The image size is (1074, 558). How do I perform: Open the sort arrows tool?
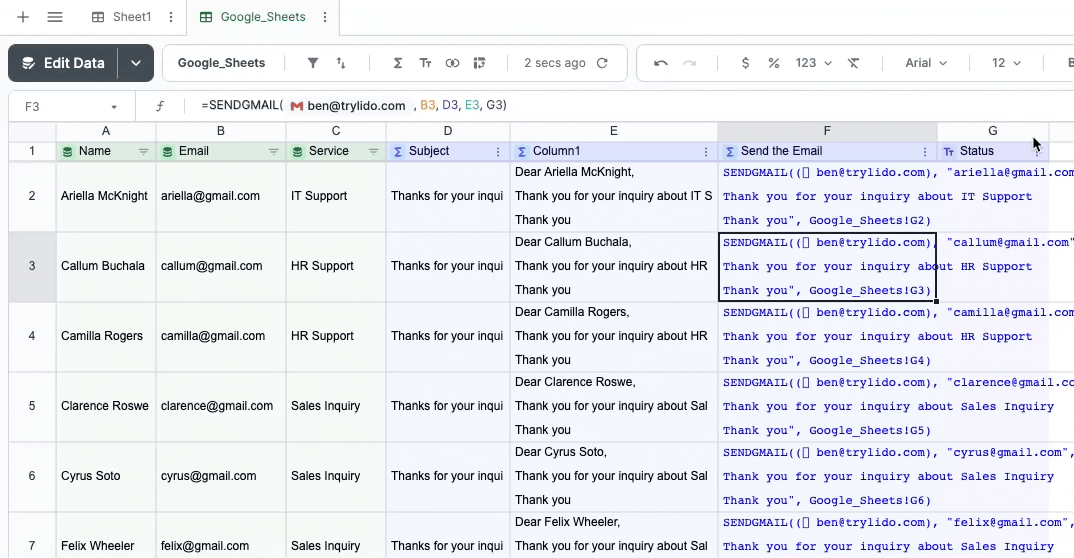[340, 63]
